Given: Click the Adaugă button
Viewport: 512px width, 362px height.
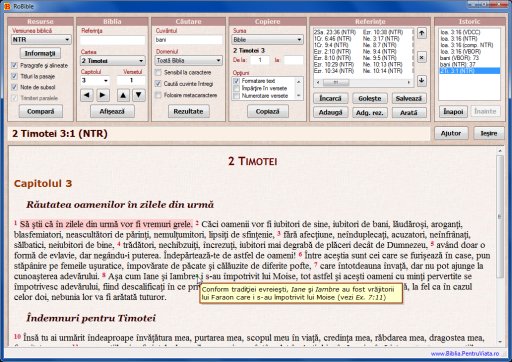Looking at the screenshot, I should click(331, 113).
